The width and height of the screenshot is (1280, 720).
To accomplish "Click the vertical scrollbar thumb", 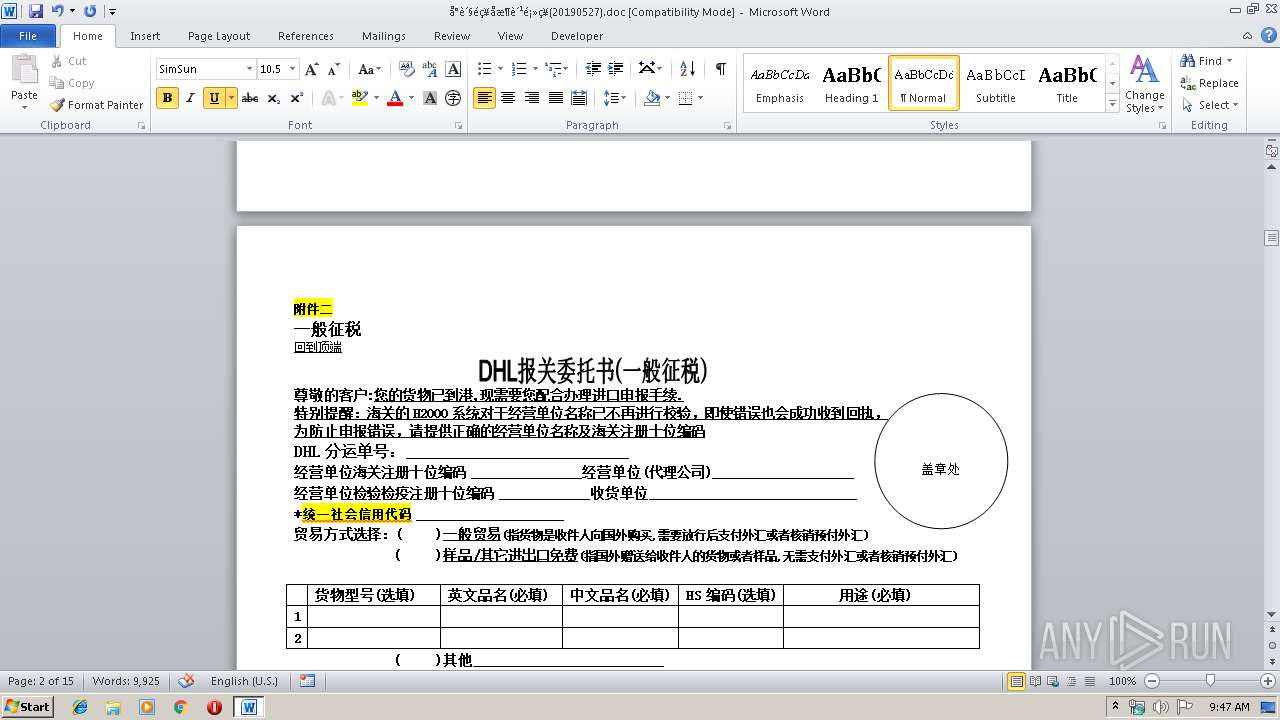I will [x=1271, y=238].
